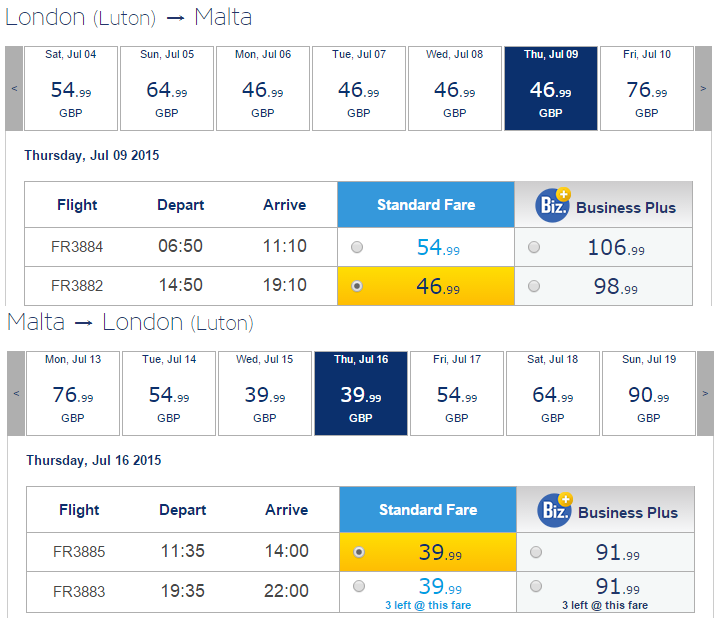Select FR3884 Business Plus 106.99 option
717x623 pixels.
pos(534,247)
